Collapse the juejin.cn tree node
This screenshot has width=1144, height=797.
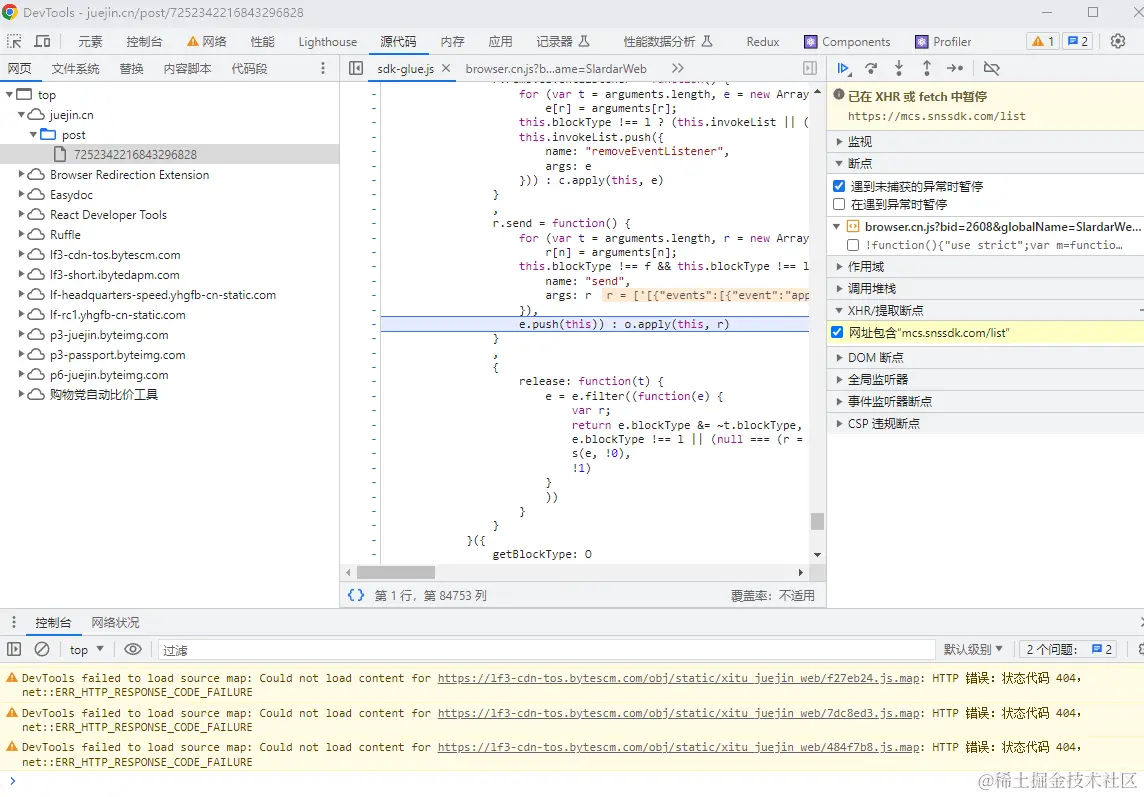21,115
